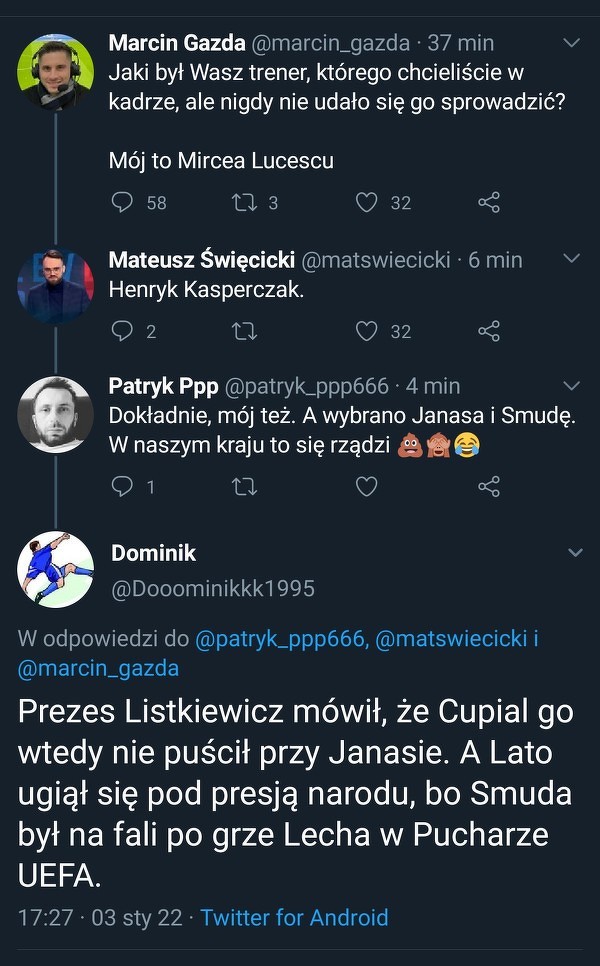This screenshot has height=966, width=600.
Task: Open the @patryk_ppp666 mention link
Action: tap(279, 639)
